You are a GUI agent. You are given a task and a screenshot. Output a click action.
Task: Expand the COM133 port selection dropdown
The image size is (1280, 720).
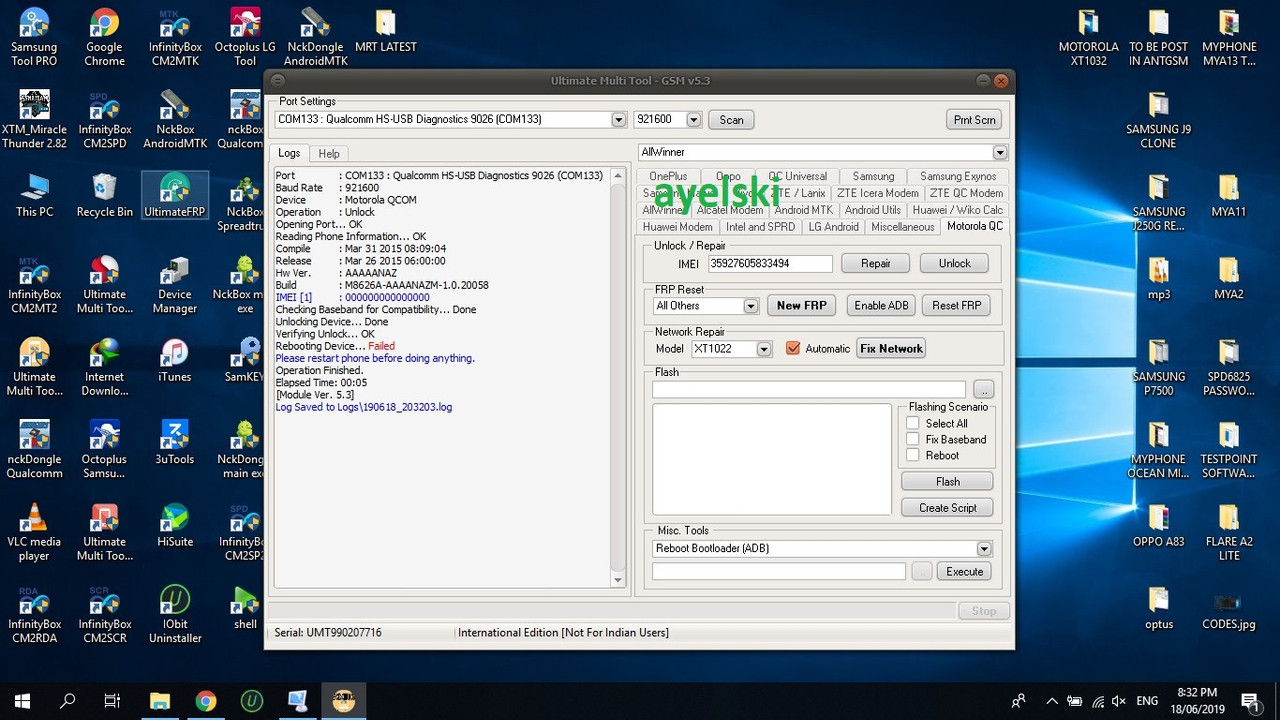click(619, 120)
